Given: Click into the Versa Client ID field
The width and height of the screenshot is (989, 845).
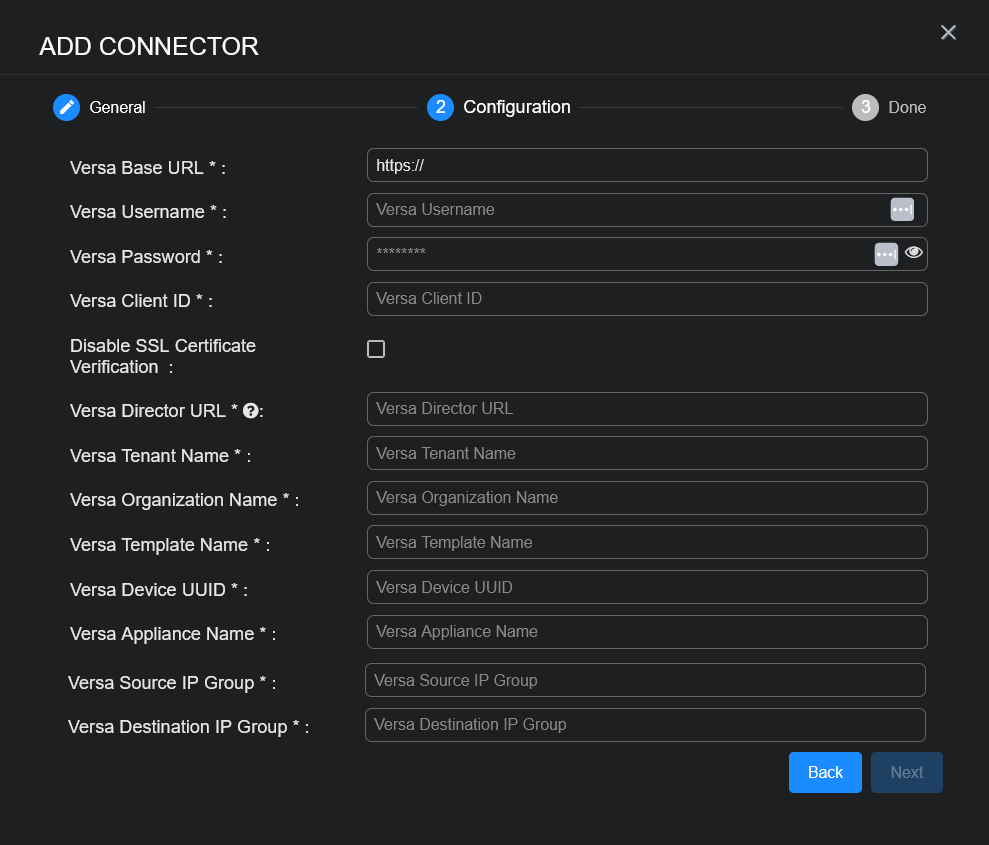Looking at the screenshot, I should pyautogui.click(x=646, y=299).
